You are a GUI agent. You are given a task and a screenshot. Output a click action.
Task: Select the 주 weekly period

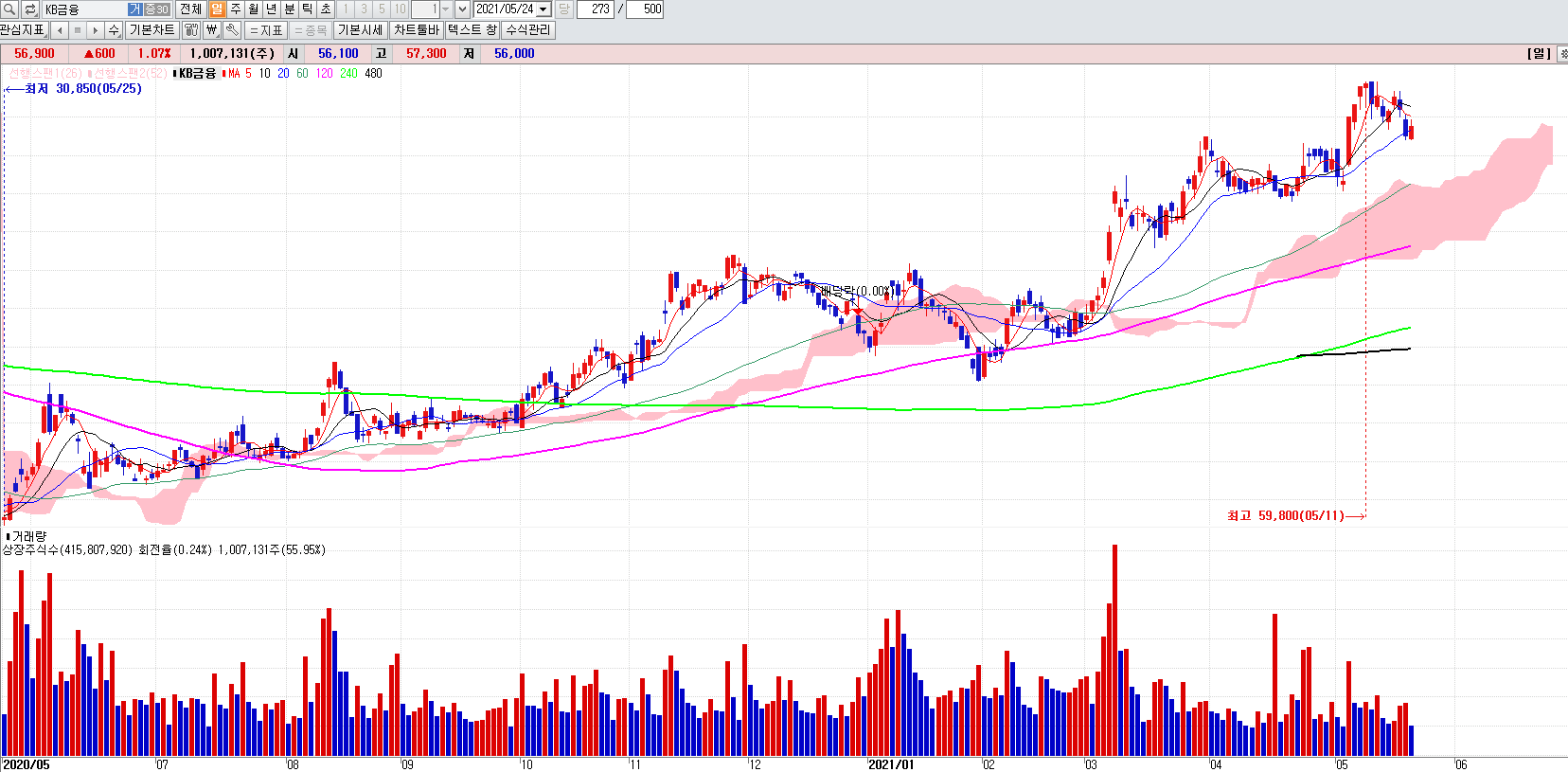click(x=235, y=9)
